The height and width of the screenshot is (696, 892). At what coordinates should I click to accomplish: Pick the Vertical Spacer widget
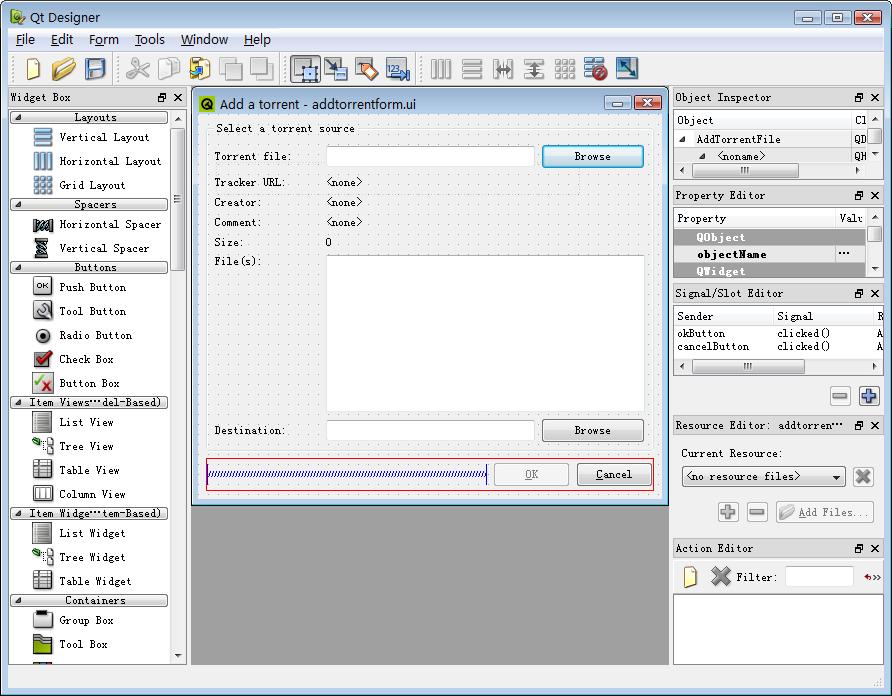pyautogui.click(x=91, y=248)
